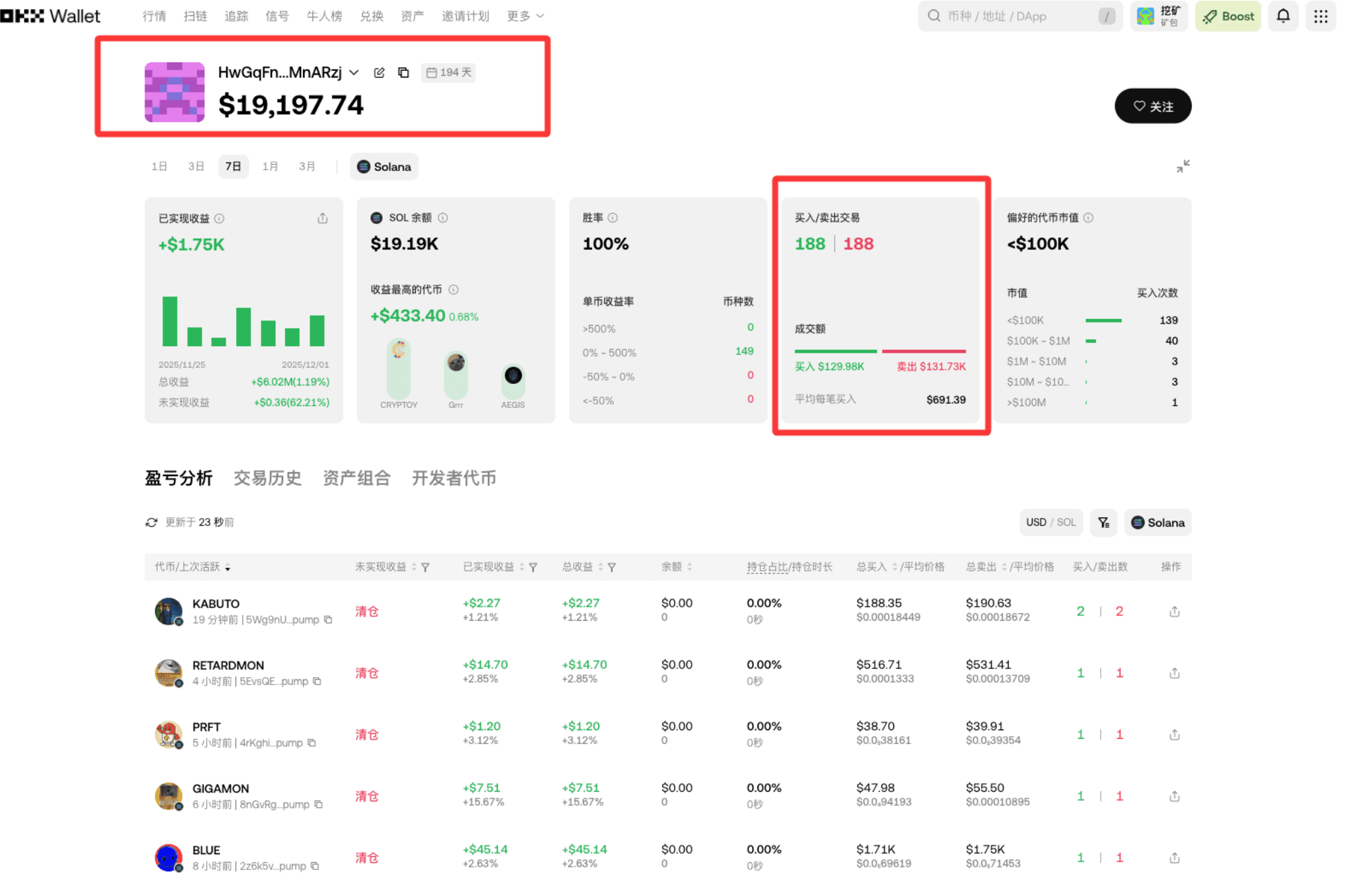This screenshot has width=1347, height=896.
Task: Open the 牛人榜 navigation item
Action: pos(324,16)
